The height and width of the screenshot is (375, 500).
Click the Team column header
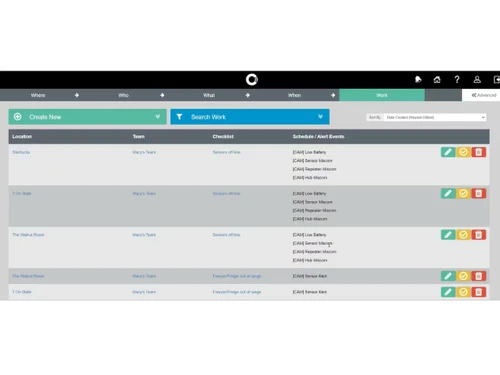click(139, 136)
